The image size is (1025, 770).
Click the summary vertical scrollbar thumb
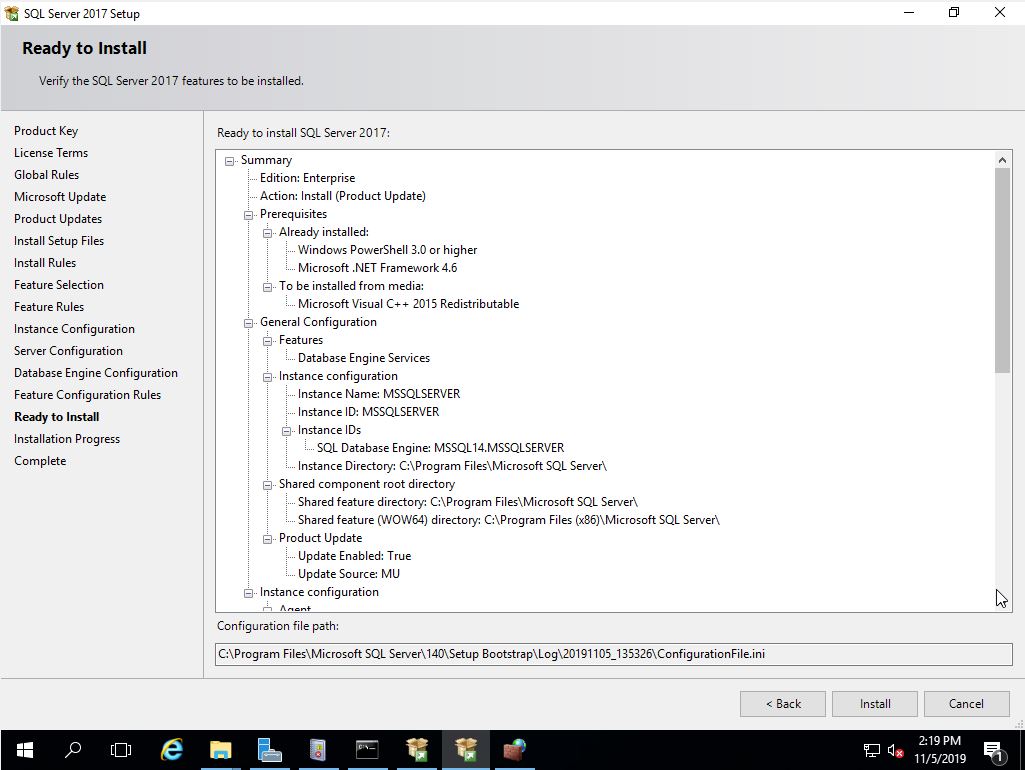click(x=1002, y=271)
